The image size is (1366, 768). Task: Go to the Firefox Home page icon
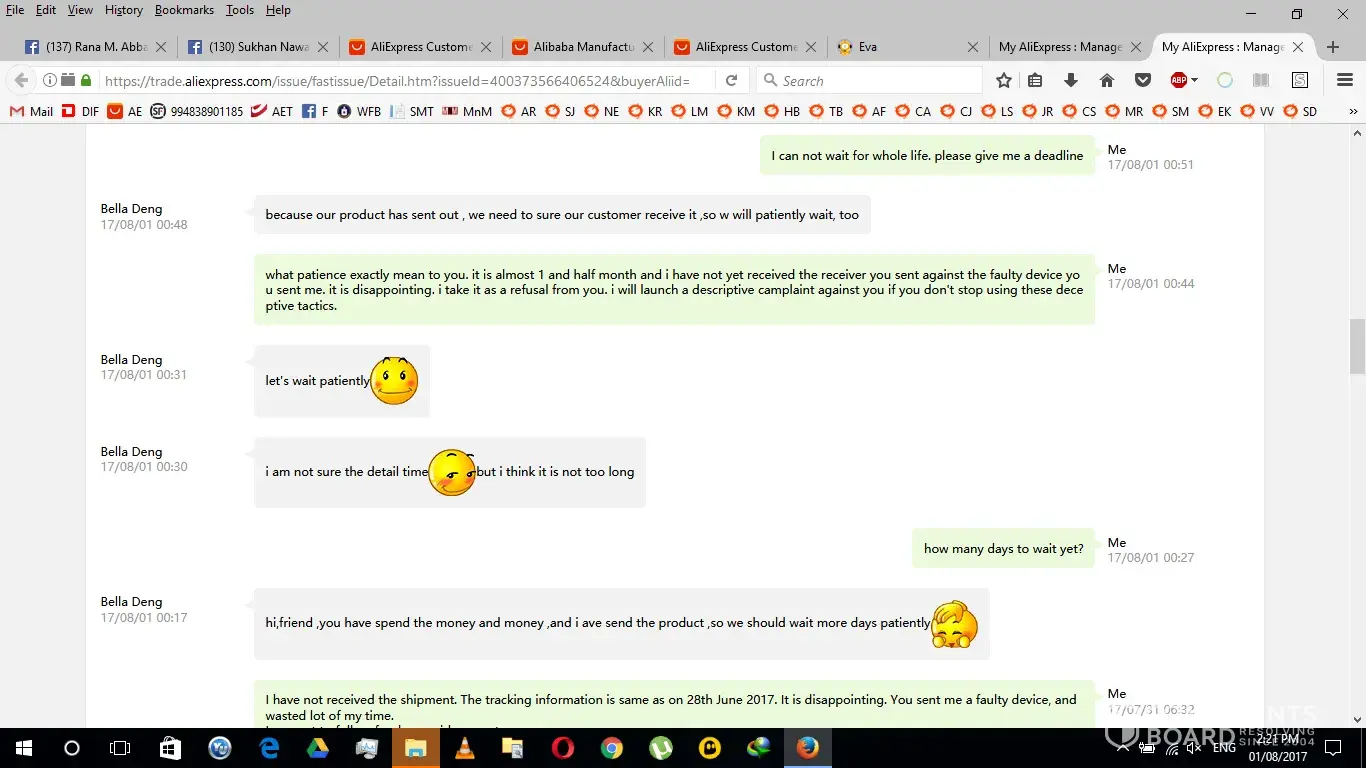(1107, 81)
